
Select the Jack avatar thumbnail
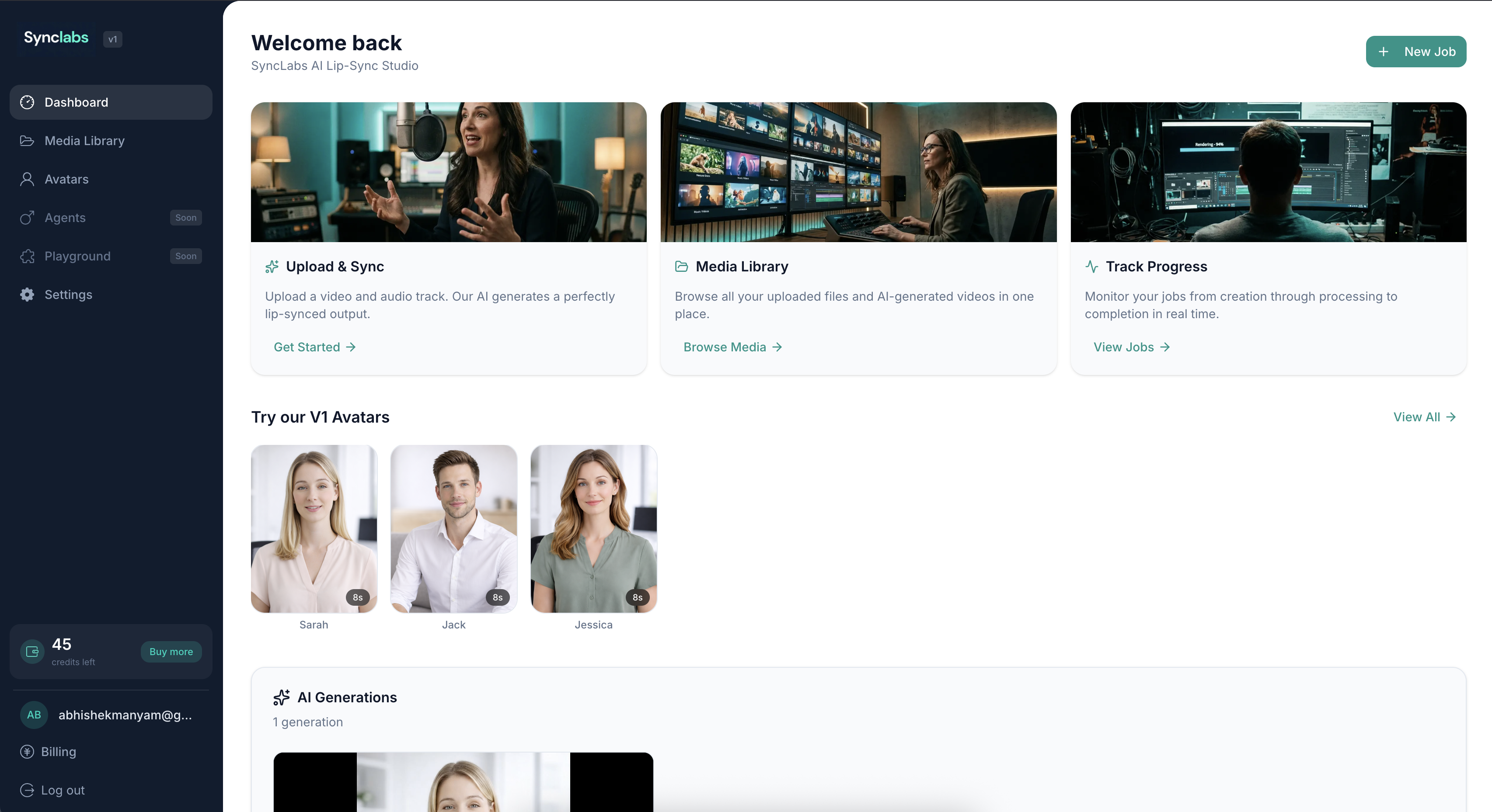tap(453, 528)
